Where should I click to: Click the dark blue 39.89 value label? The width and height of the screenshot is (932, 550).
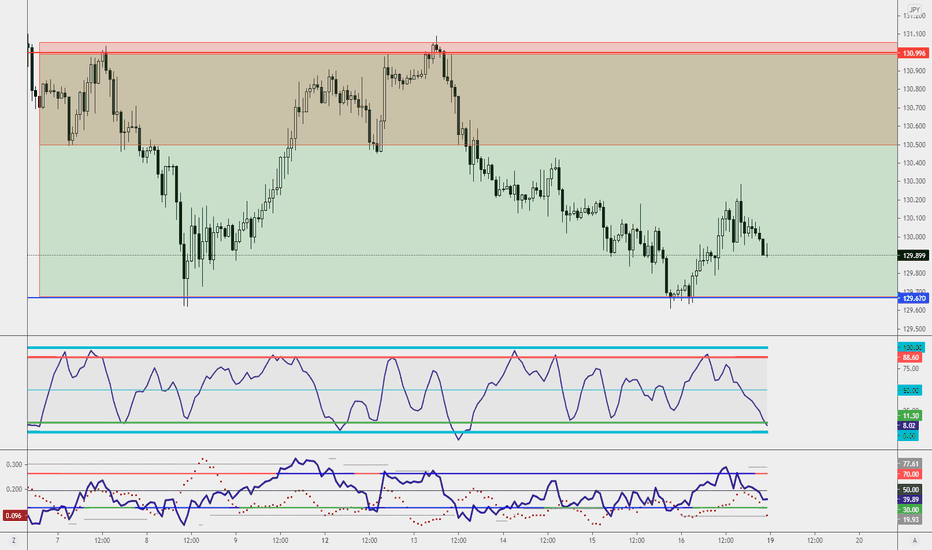(x=910, y=499)
